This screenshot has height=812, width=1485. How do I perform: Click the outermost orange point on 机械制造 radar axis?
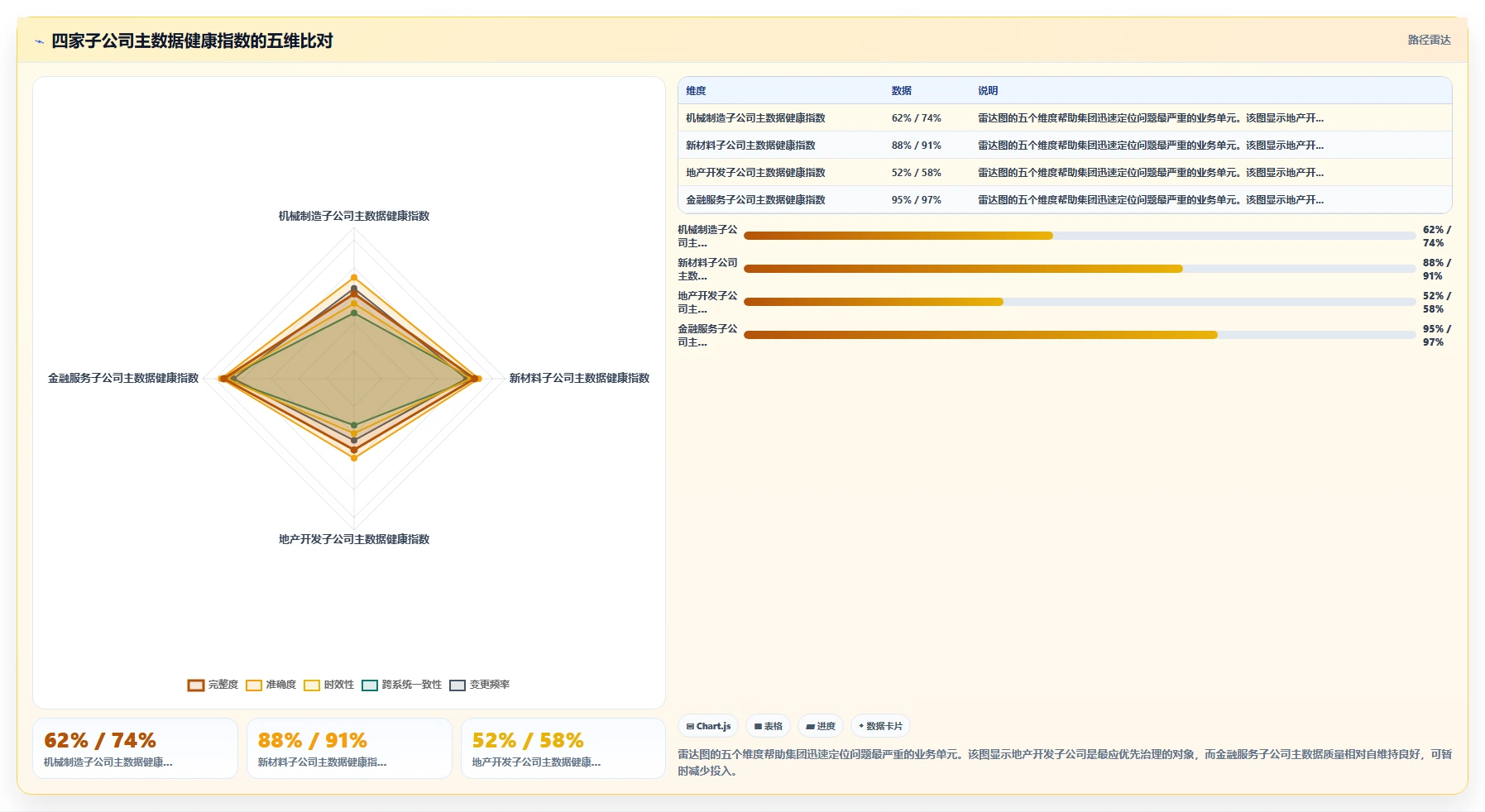354,278
